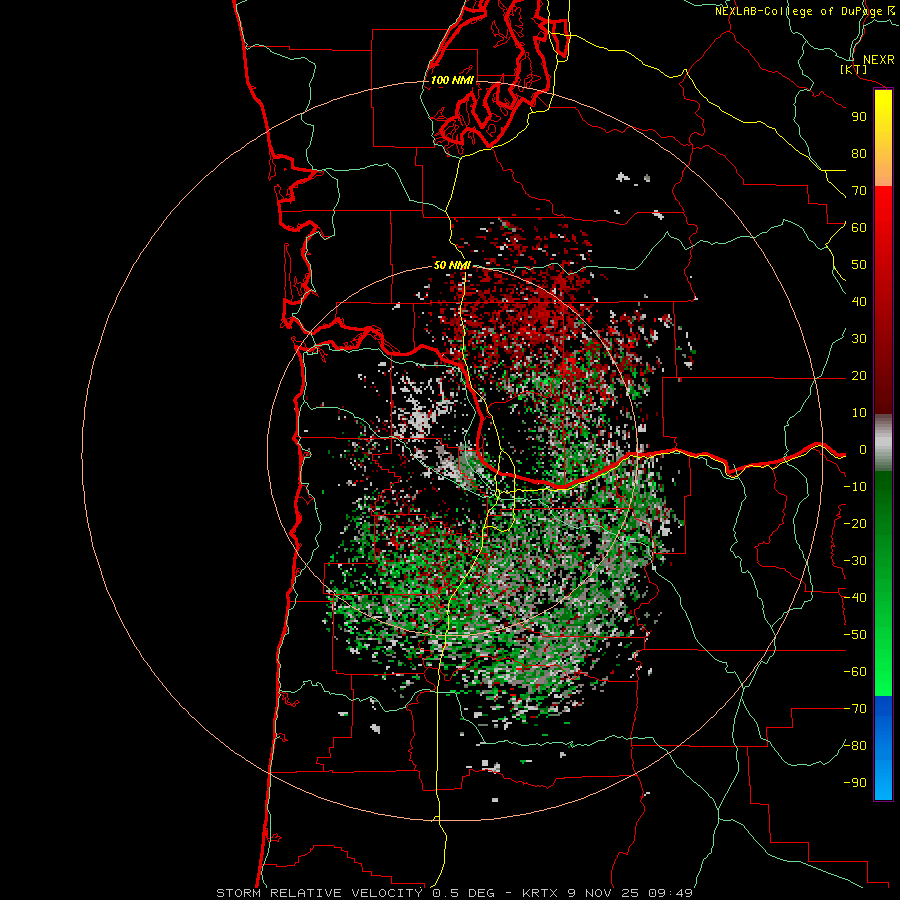Select the 60 value on velocity scale
900x900 pixels.
[859, 227]
